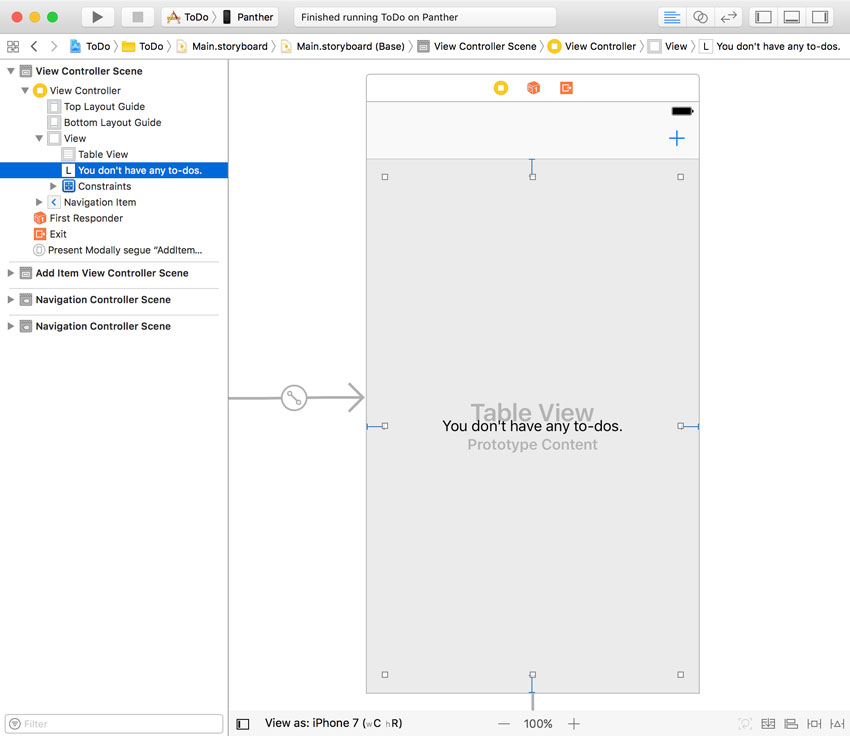Toggle the Utilities panel
The image size is (850, 736).
coord(820,17)
